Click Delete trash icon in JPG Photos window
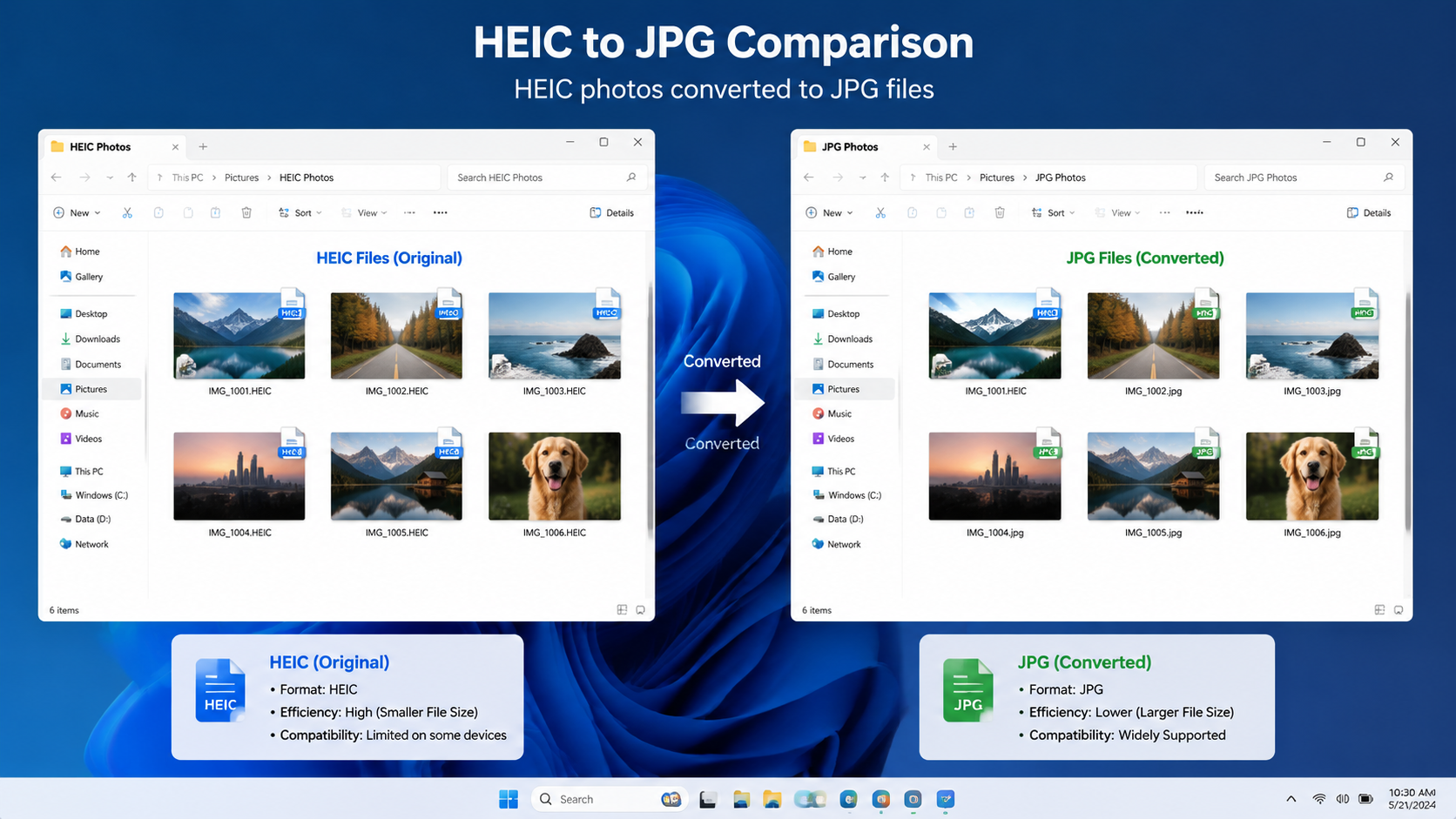Viewport: 1456px width, 819px height. 1000,212
